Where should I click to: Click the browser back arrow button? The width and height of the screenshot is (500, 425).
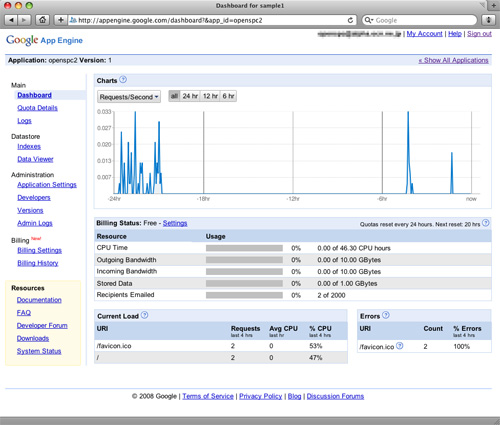11,20
